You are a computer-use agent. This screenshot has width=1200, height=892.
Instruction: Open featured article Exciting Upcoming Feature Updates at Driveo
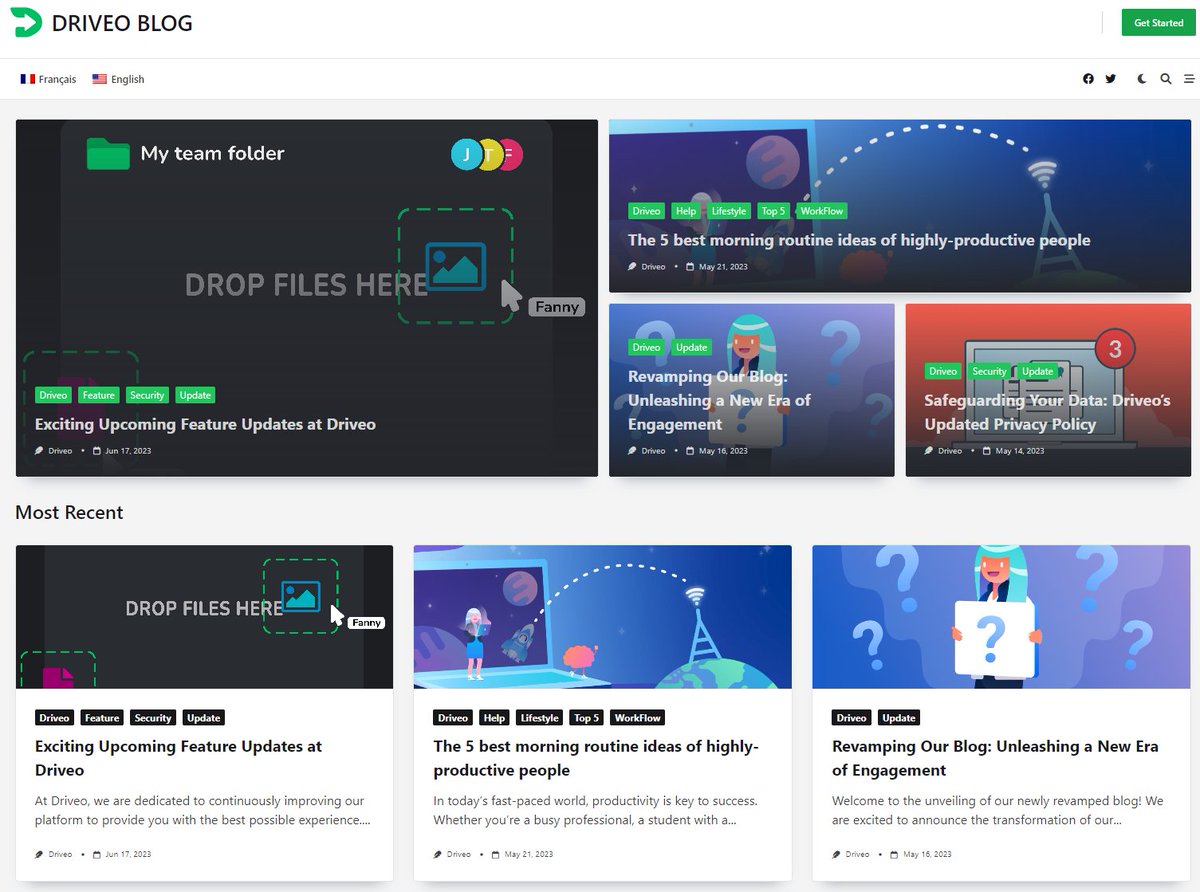coord(205,424)
